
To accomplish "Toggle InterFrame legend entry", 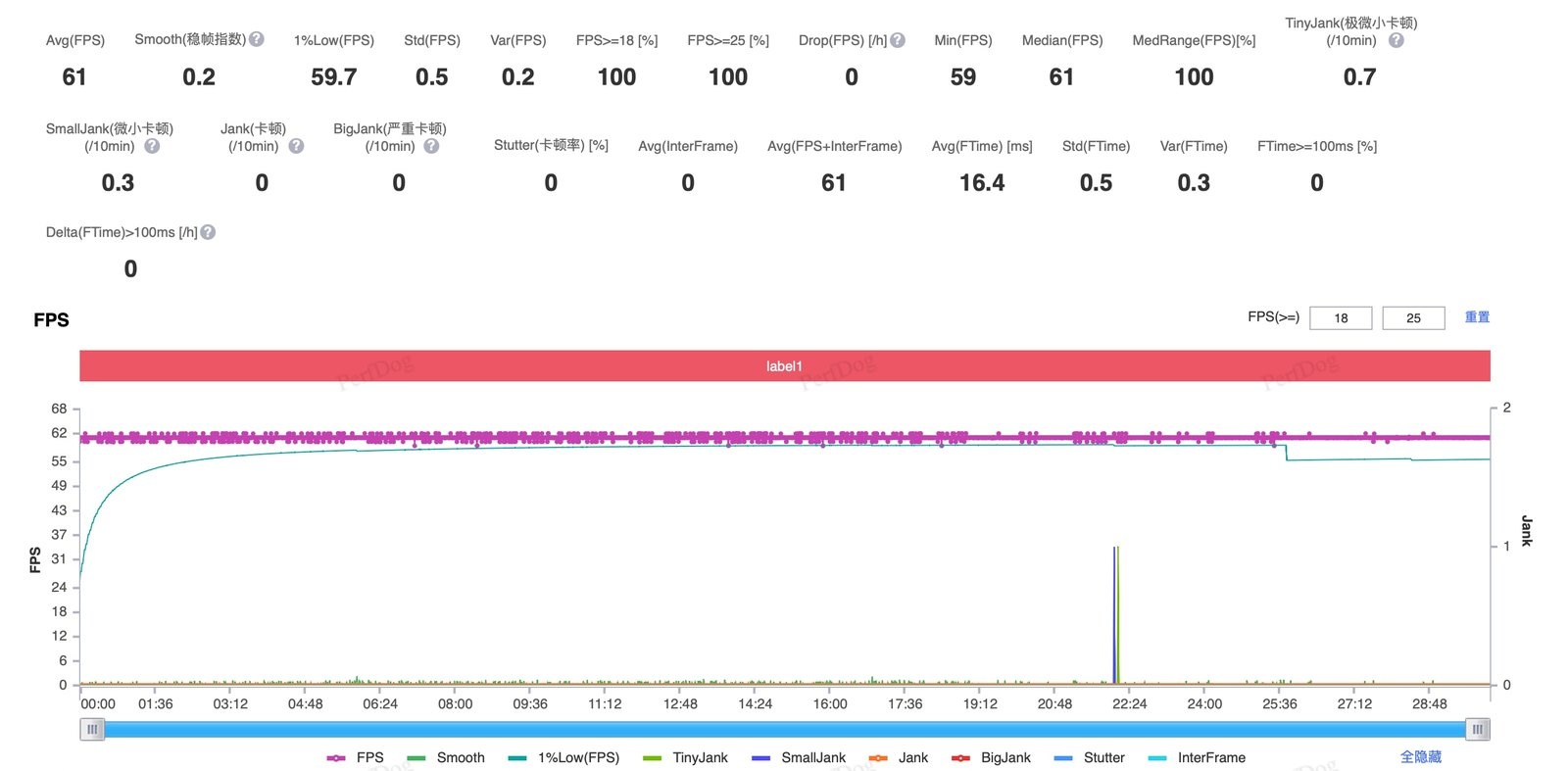I will (1197, 757).
